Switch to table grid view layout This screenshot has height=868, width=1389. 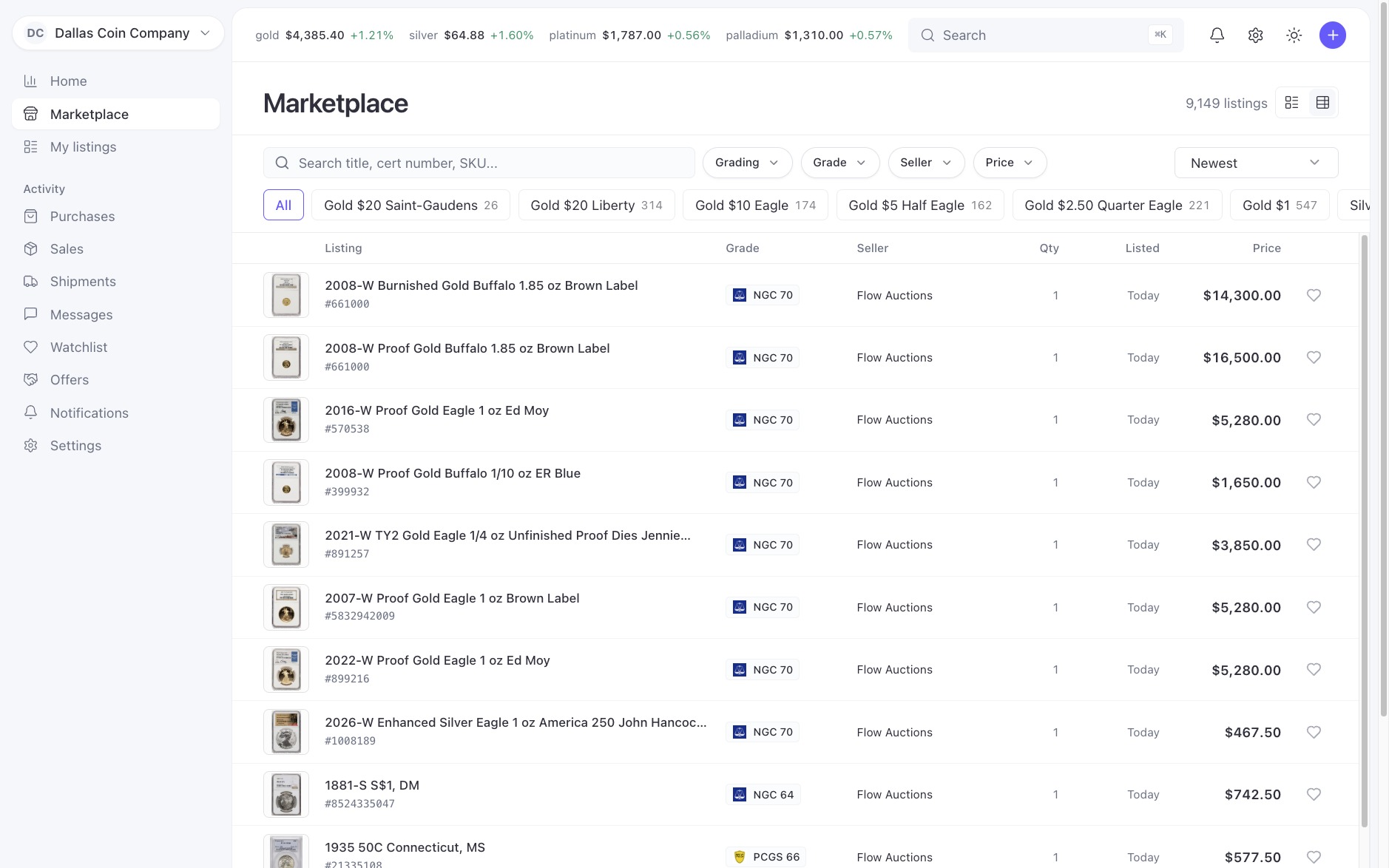point(1322,103)
